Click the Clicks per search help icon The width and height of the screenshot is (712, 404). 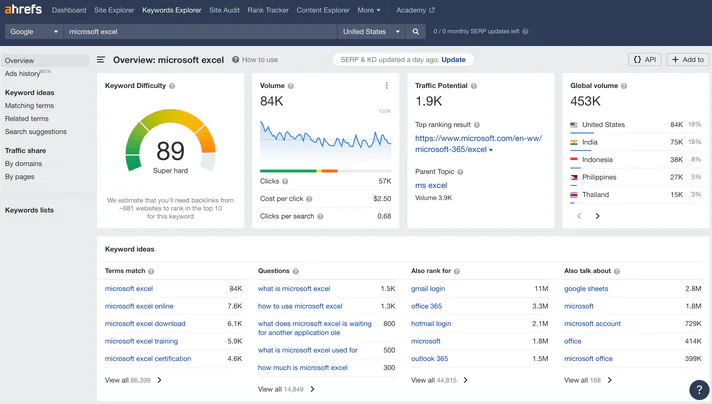tap(320, 217)
